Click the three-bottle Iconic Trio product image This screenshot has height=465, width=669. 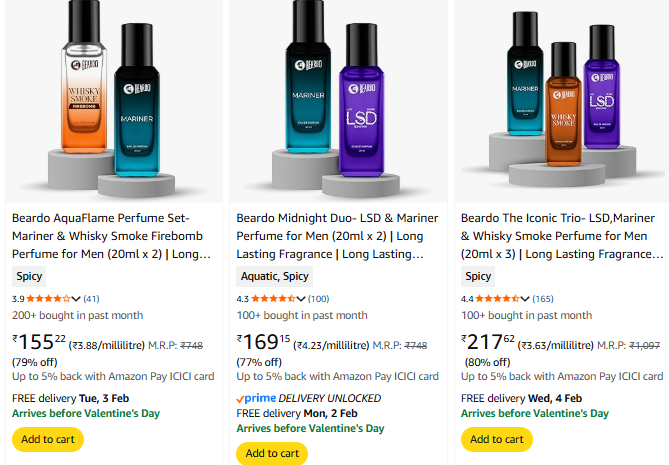point(560,100)
